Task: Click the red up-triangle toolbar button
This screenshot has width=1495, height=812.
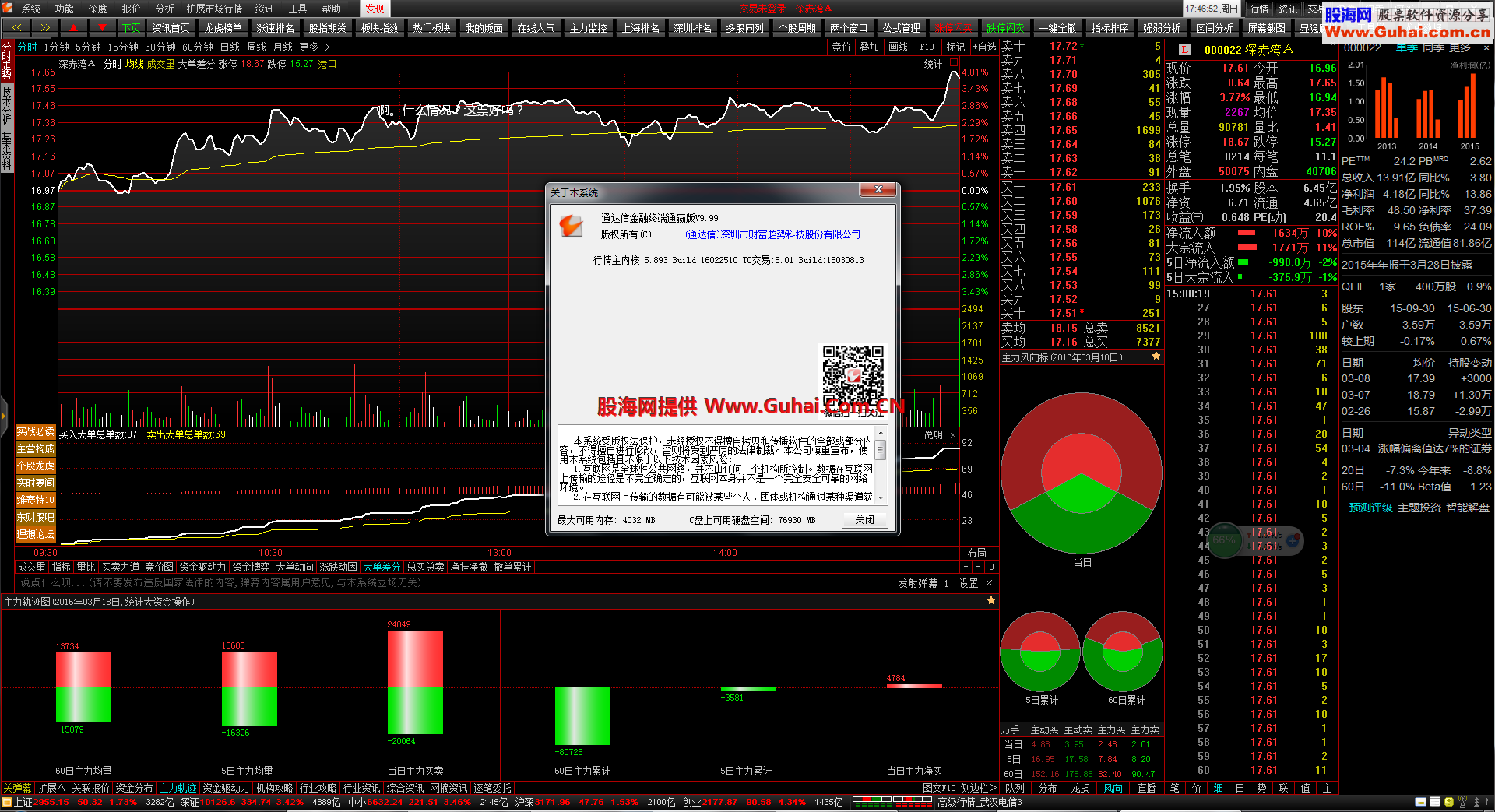Action: (x=74, y=27)
